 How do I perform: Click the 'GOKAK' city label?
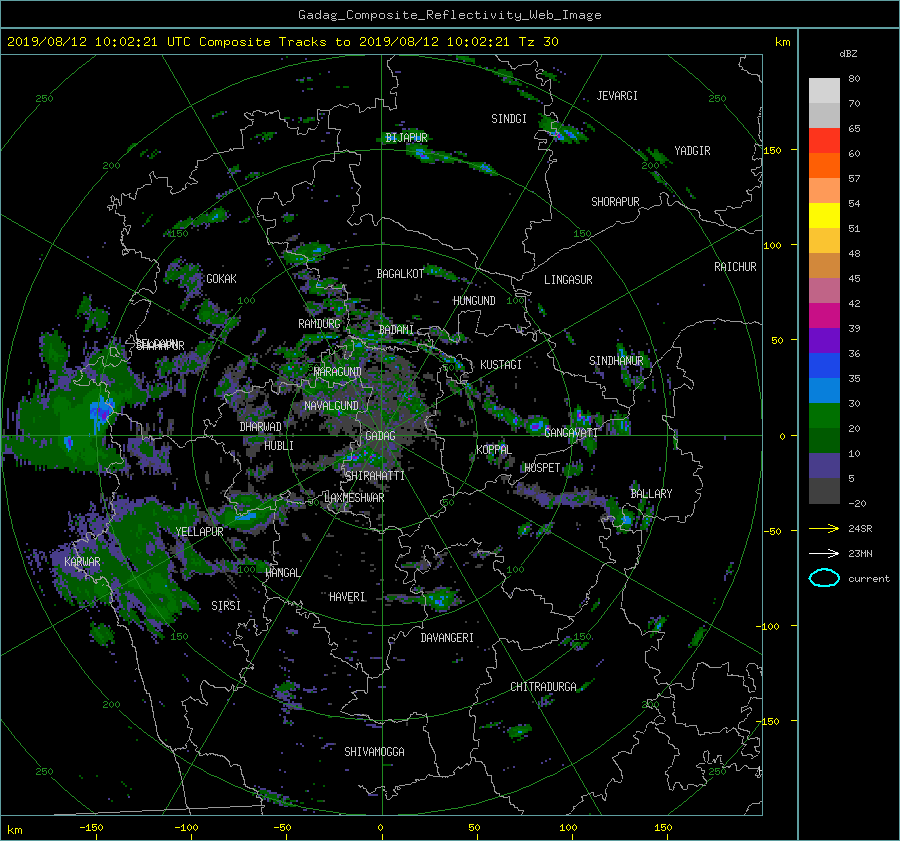222,279
